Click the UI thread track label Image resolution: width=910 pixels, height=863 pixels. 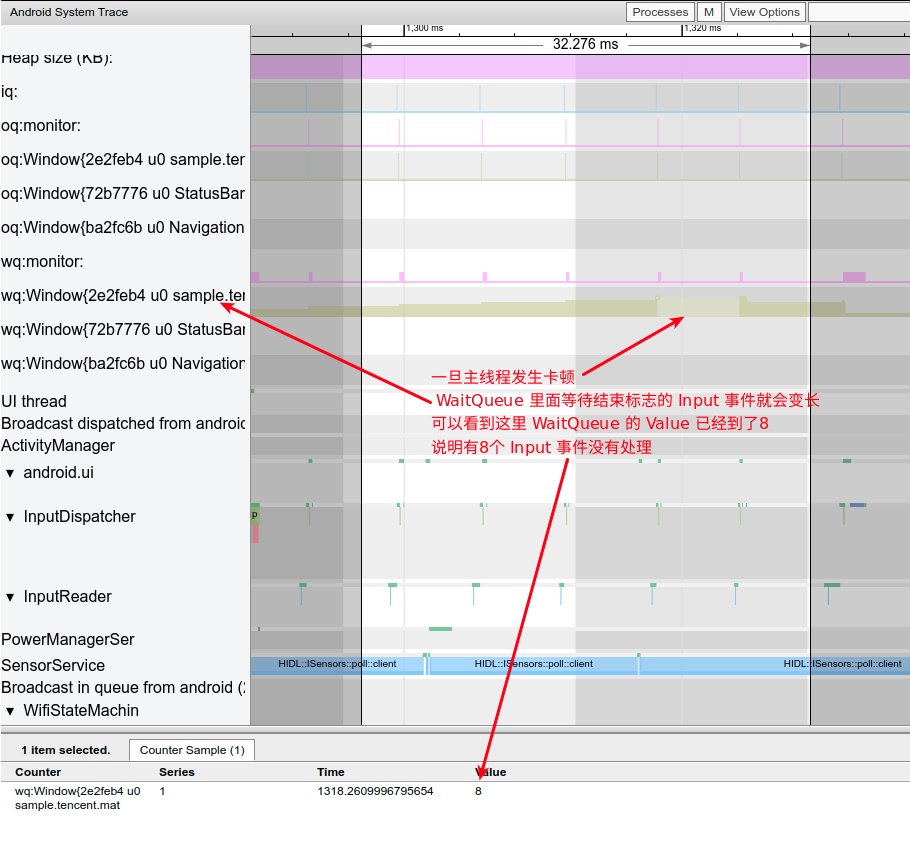click(x=34, y=402)
